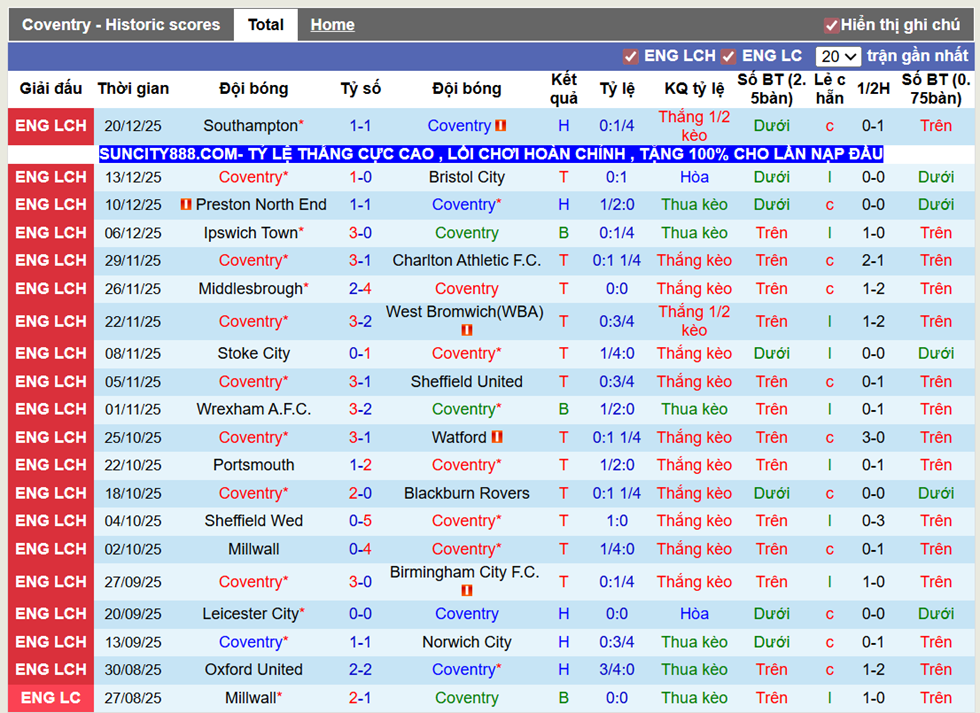Click the red card icon beside Coventry on 20/12/25
Viewport: 980px width, 713px height.
(501, 126)
